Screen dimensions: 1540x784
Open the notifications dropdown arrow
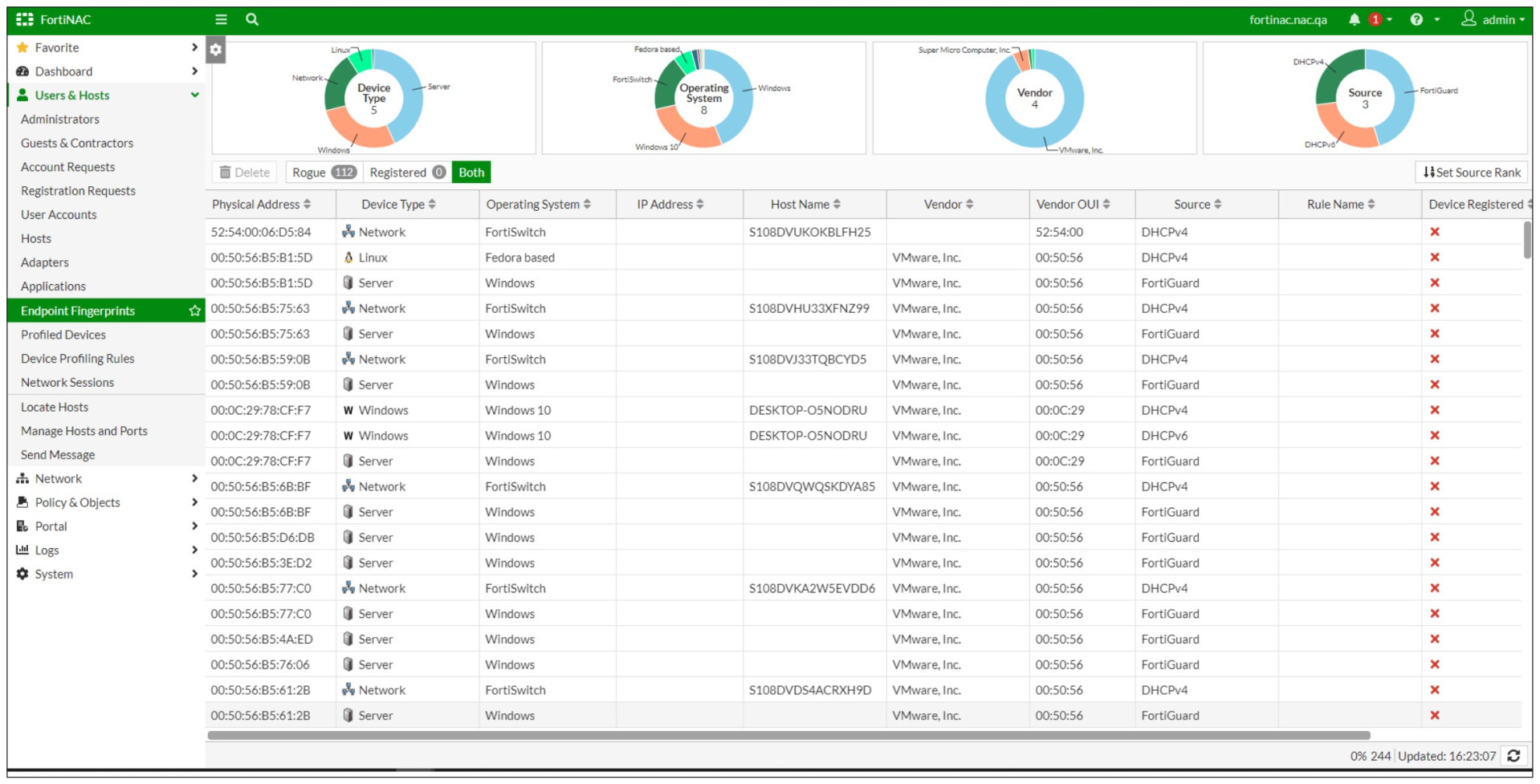point(1389,20)
